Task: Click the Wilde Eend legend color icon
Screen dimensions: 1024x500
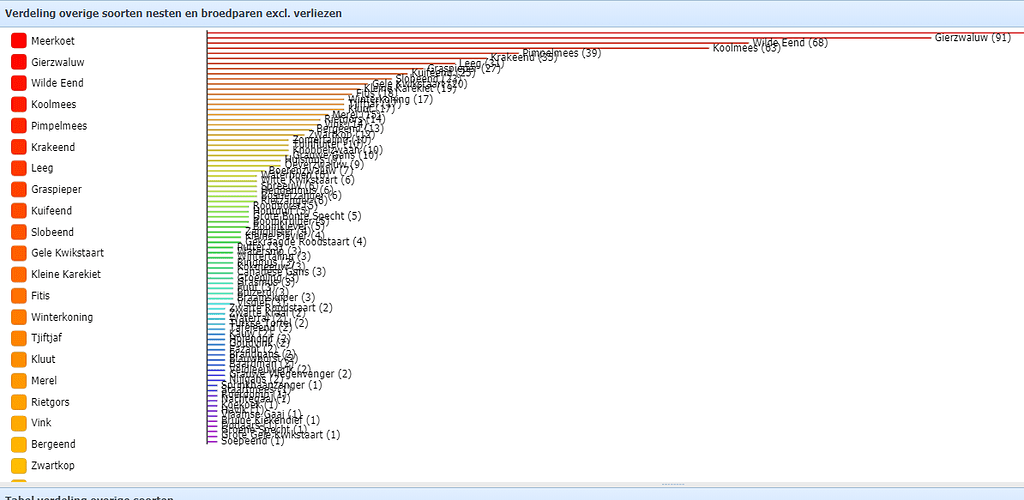Action: [x=18, y=83]
